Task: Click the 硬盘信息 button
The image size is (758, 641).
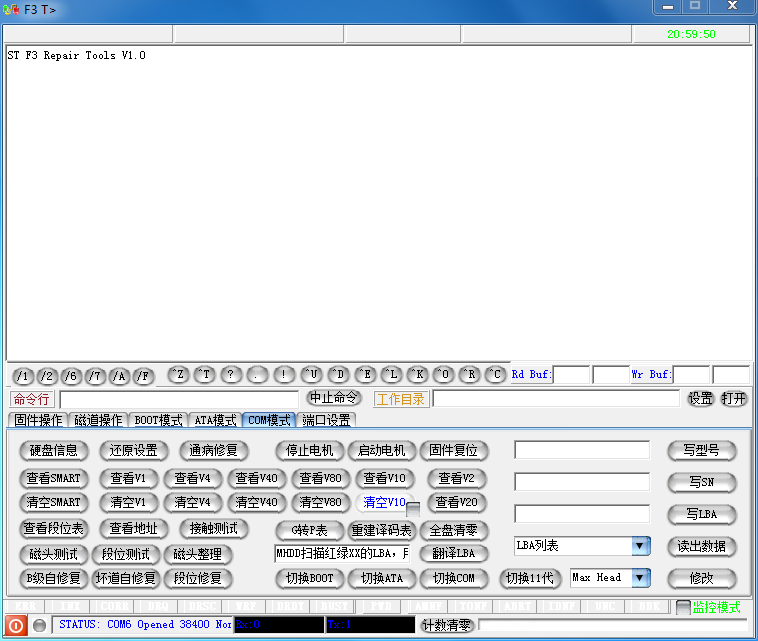Action: click(x=54, y=451)
